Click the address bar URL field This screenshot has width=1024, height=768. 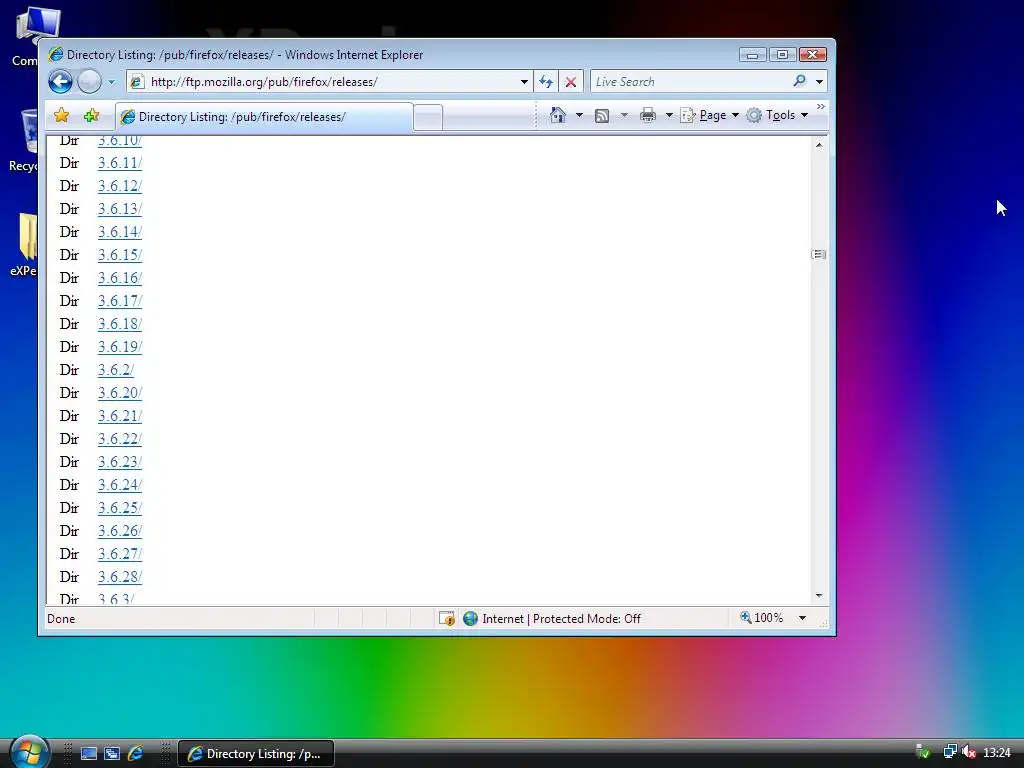click(327, 82)
